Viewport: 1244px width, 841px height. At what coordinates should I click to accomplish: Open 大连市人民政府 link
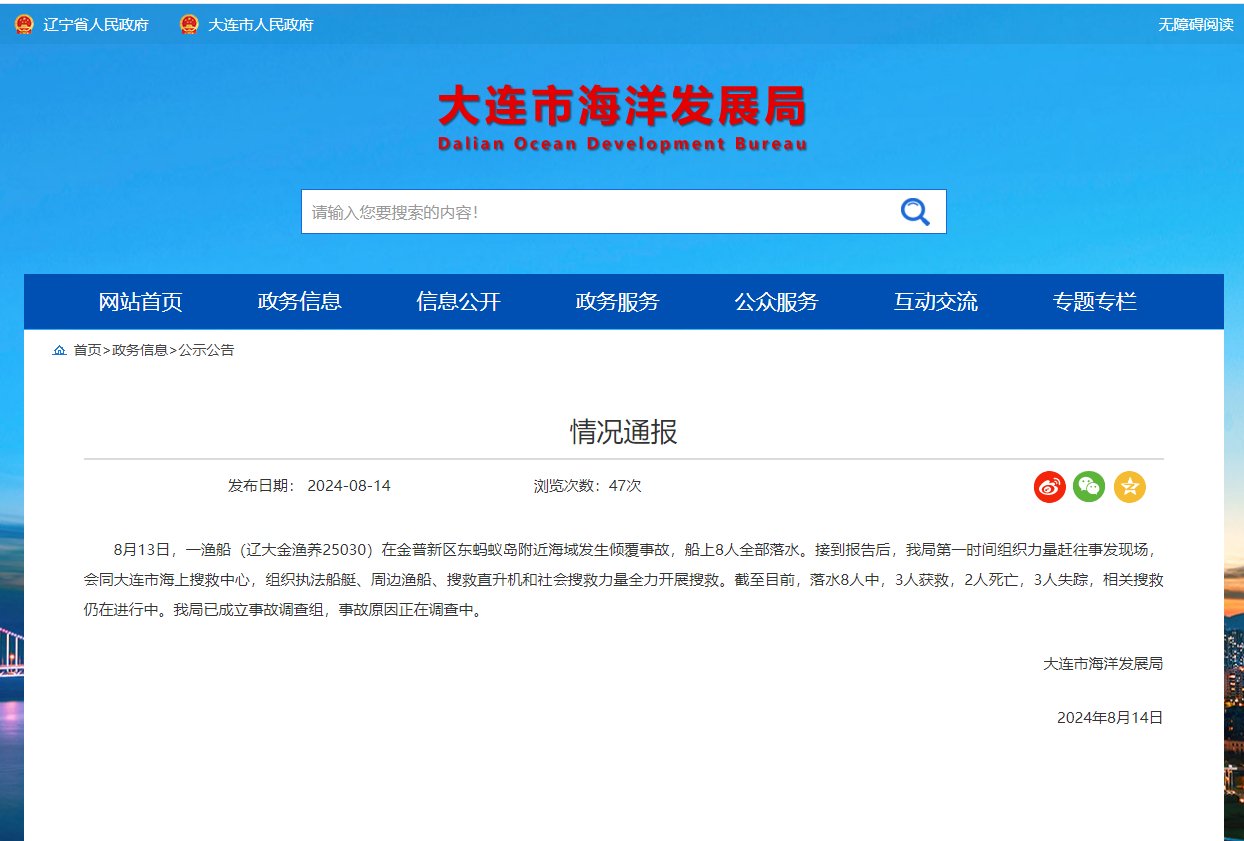point(261,25)
